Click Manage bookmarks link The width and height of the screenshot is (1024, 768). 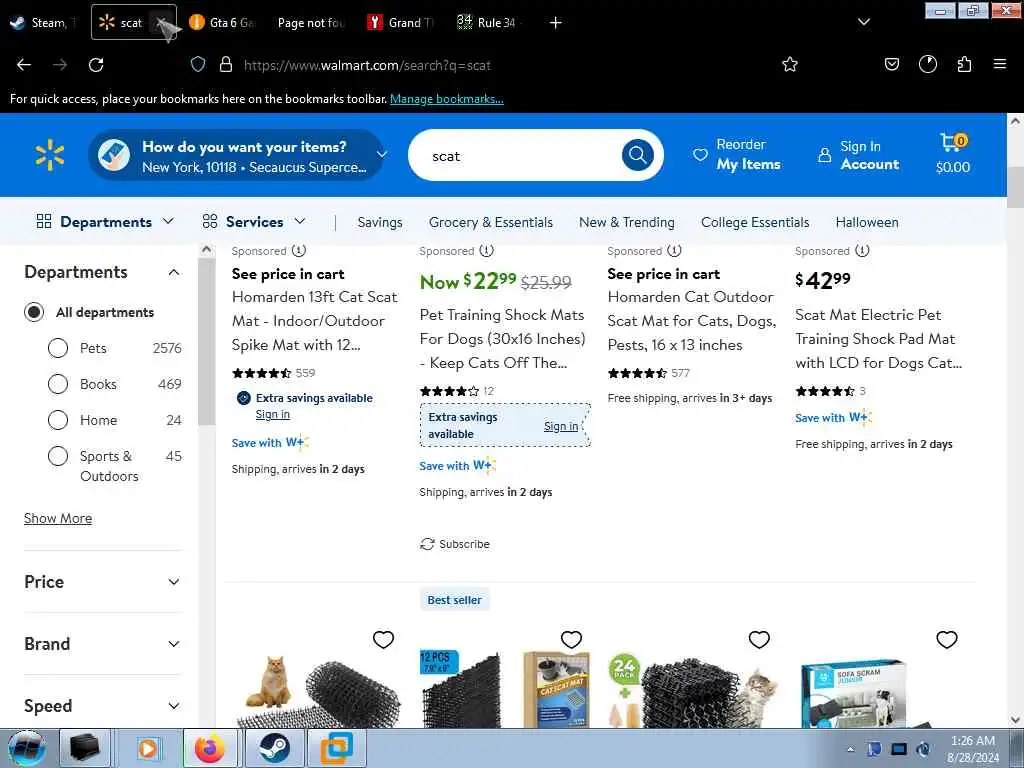pyautogui.click(x=447, y=99)
